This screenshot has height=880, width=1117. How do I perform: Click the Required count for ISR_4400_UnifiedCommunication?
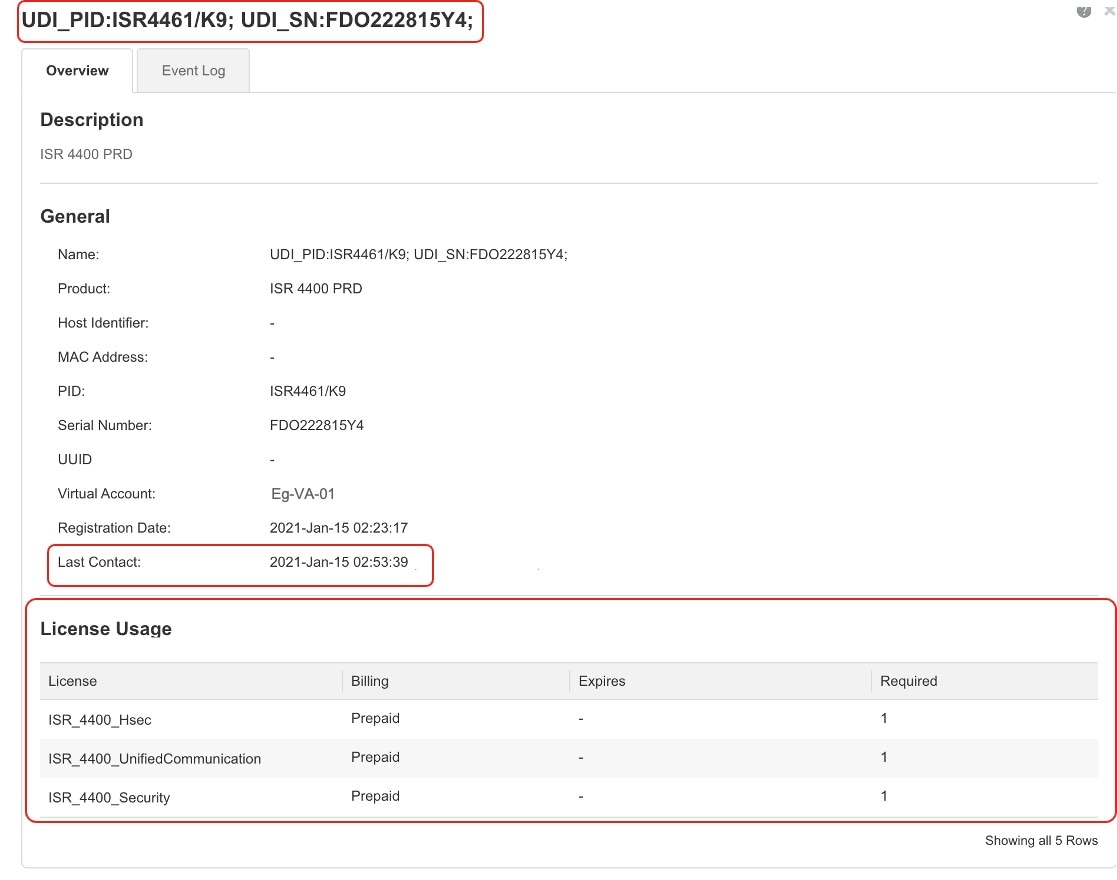(x=884, y=757)
